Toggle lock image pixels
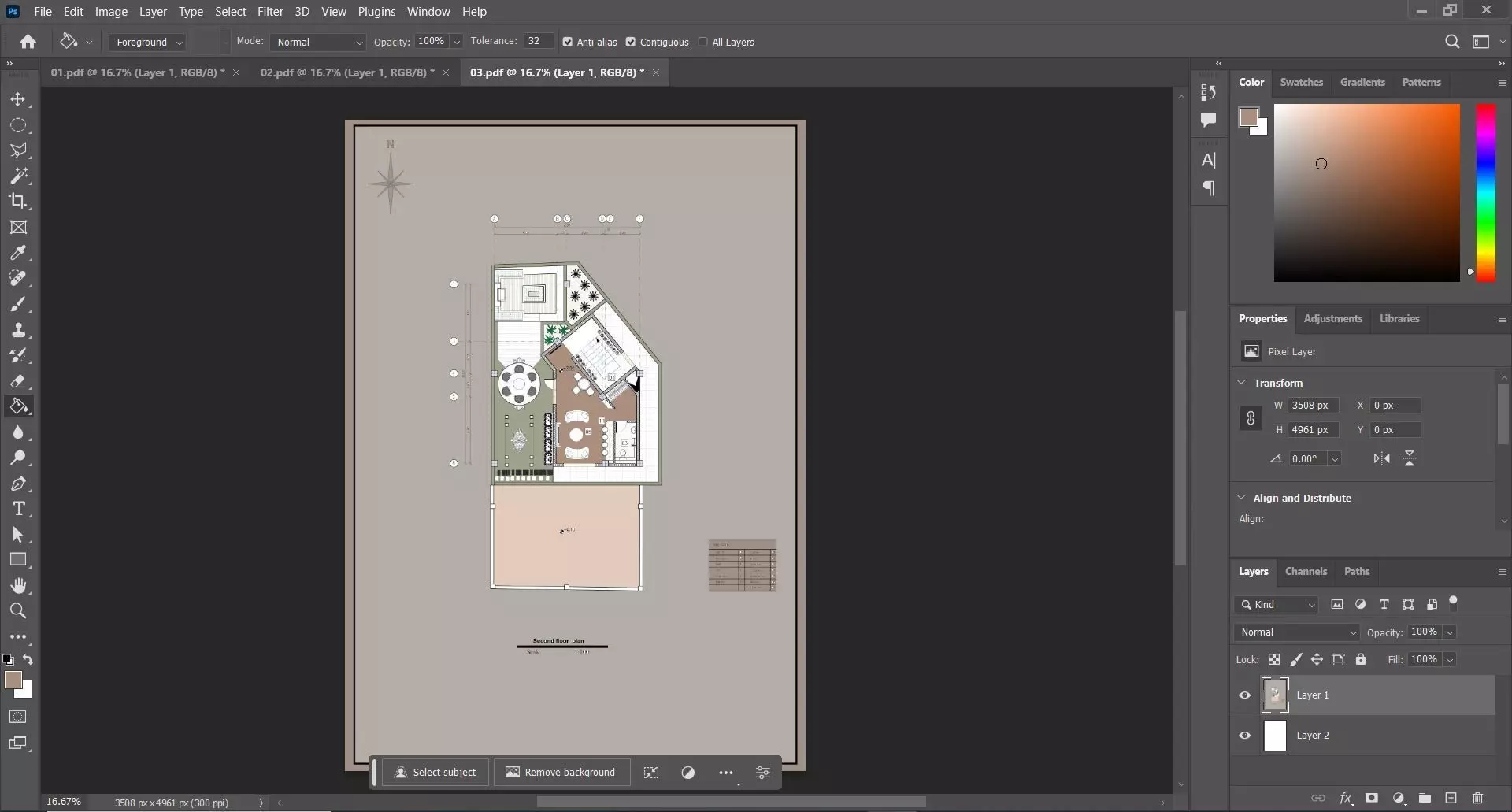Image resolution: width=1512 pixels, height=812 pixels. [x=1295, y=659]
